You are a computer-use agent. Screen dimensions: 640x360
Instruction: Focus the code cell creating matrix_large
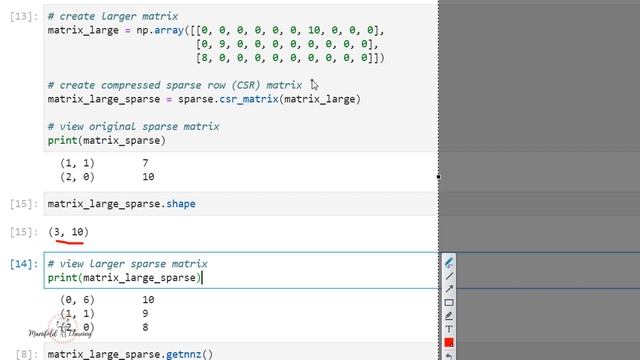[240, 78]
